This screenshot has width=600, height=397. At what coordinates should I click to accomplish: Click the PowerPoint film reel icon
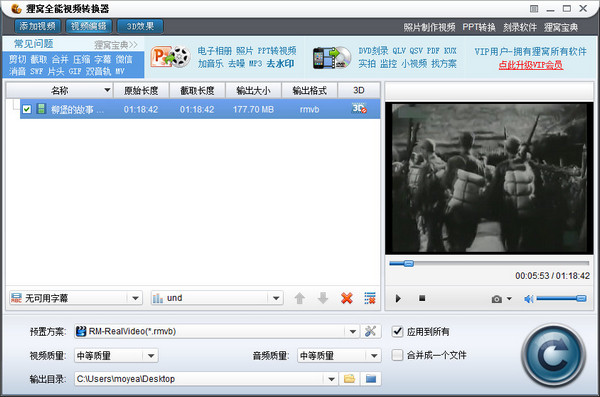click(170, 57)
